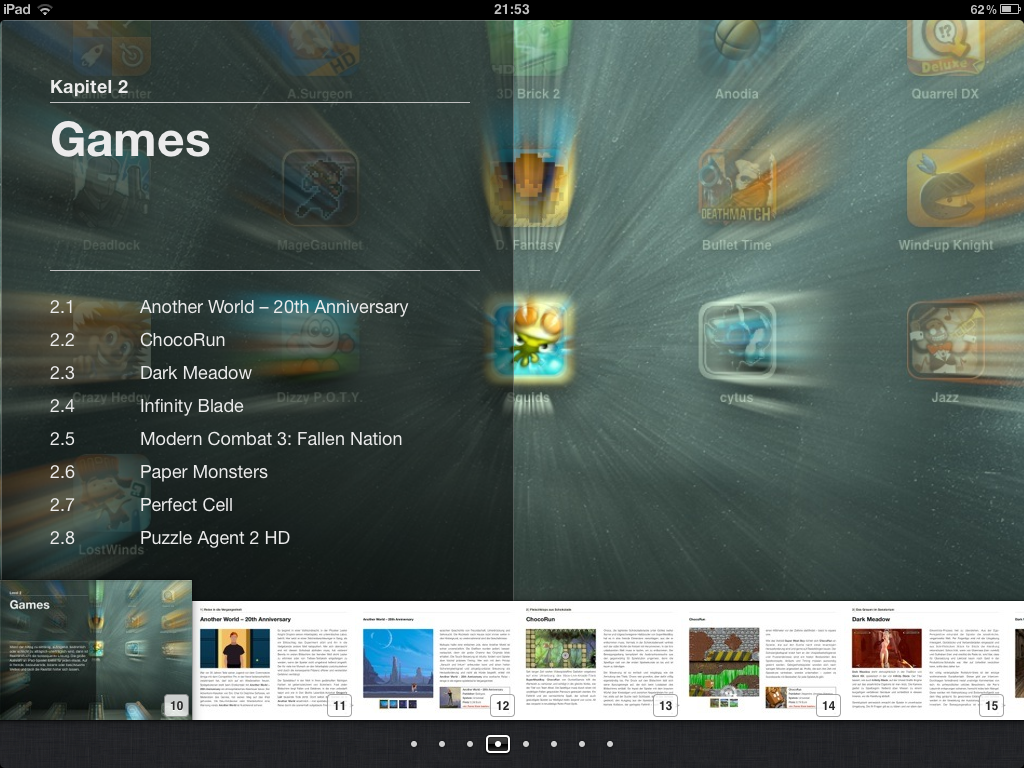
Task: Tap the Anodia game icon
Action: tap(737, 45)
